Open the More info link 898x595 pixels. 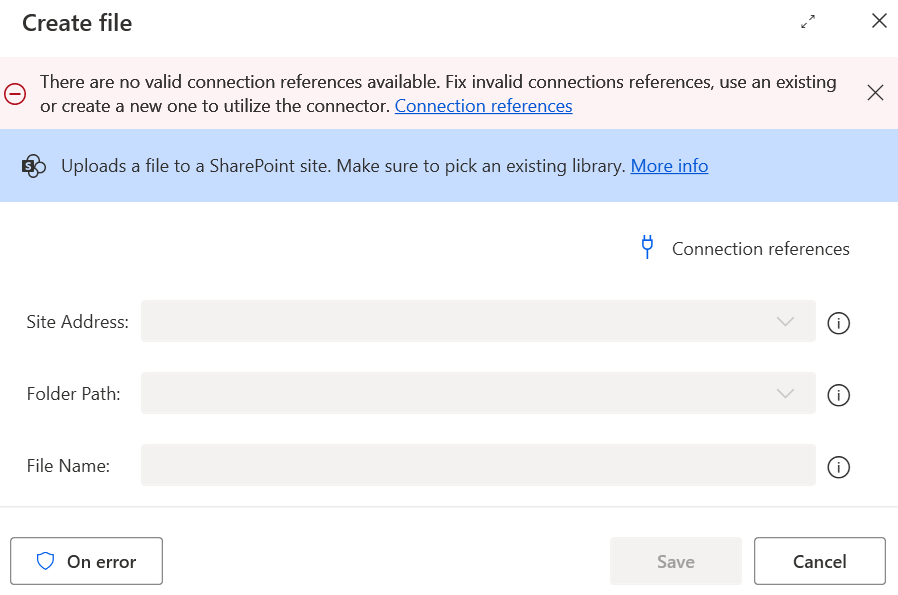[x=669, y=166]
